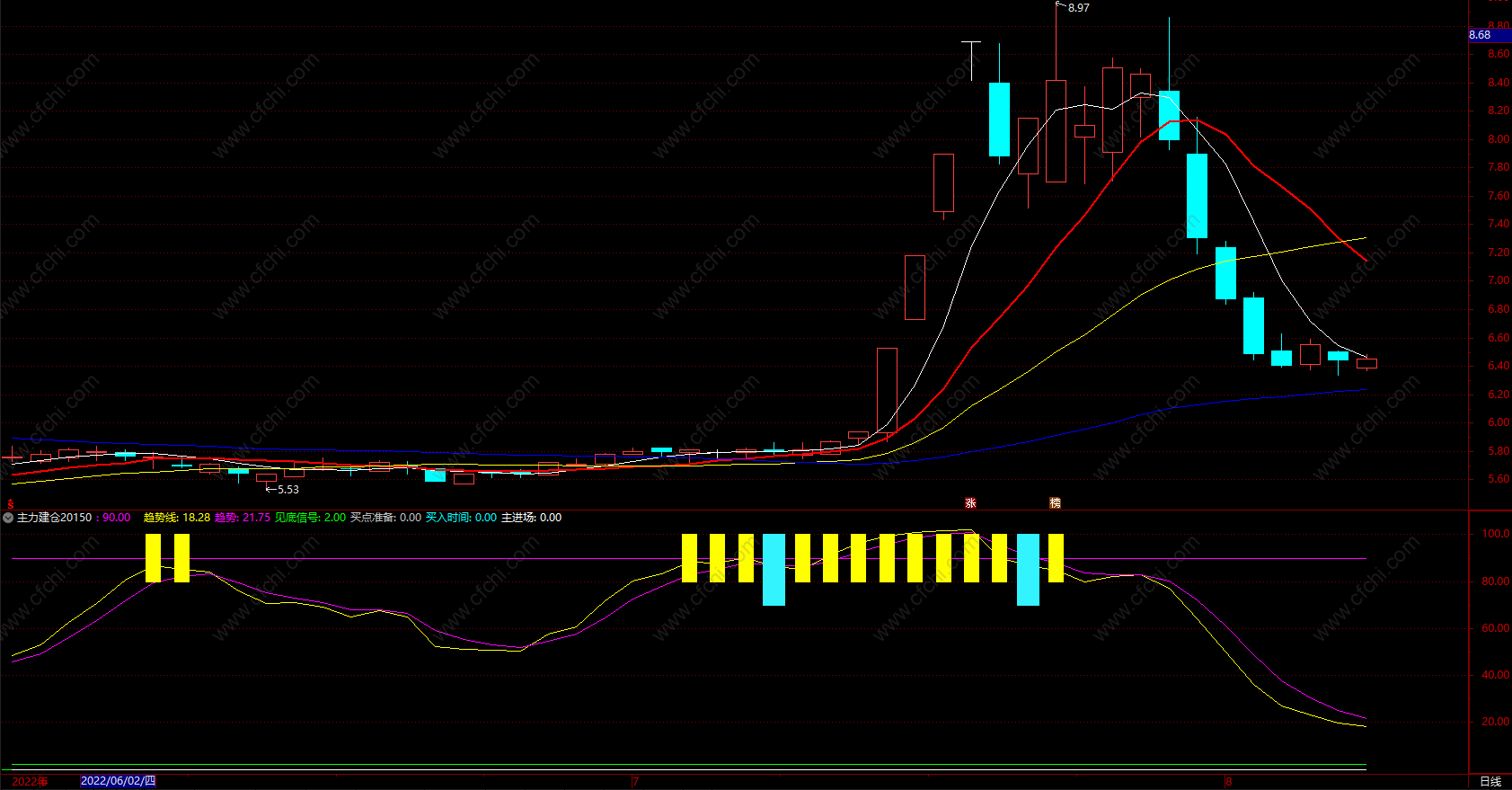Click the 6.00 price axis label
This screenshot has width=1512, height=790.
pyautogui.click(x=1499, y=422)
